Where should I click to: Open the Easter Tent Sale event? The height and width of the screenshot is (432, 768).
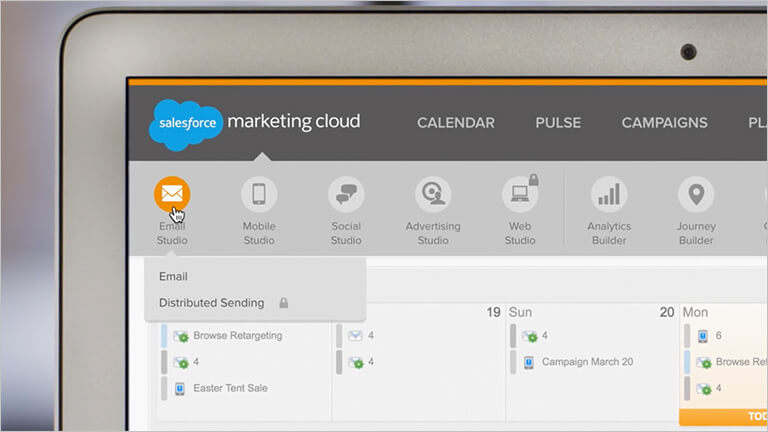click(x=230, y=388)
